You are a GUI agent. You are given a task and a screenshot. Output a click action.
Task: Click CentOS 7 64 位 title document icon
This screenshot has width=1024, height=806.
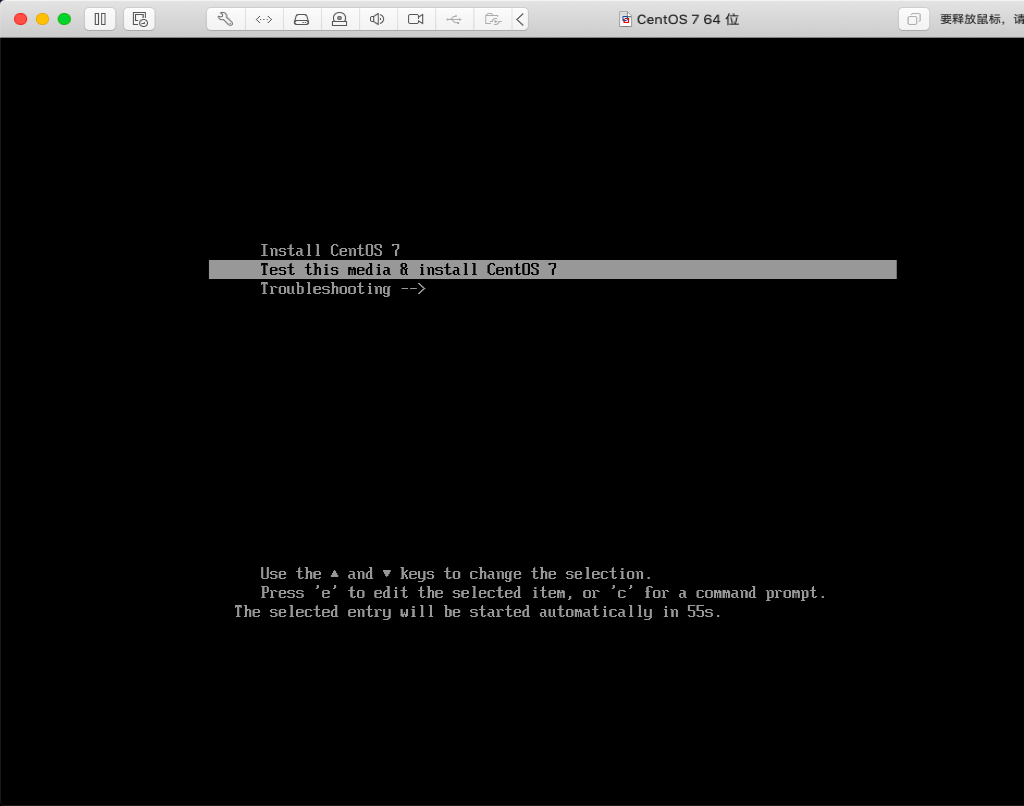click(625, 19)
